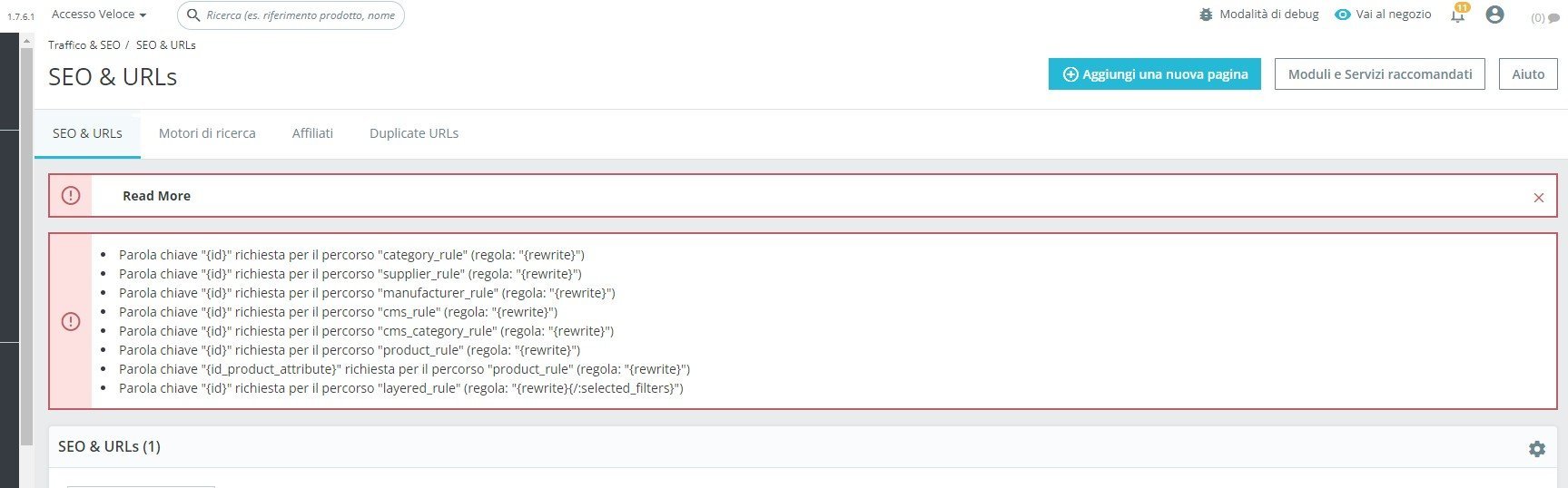The height and width of the screenshot is (488, 1568).
Task: Open the user profile avatar menu
Action: (x=1494, y=15)
